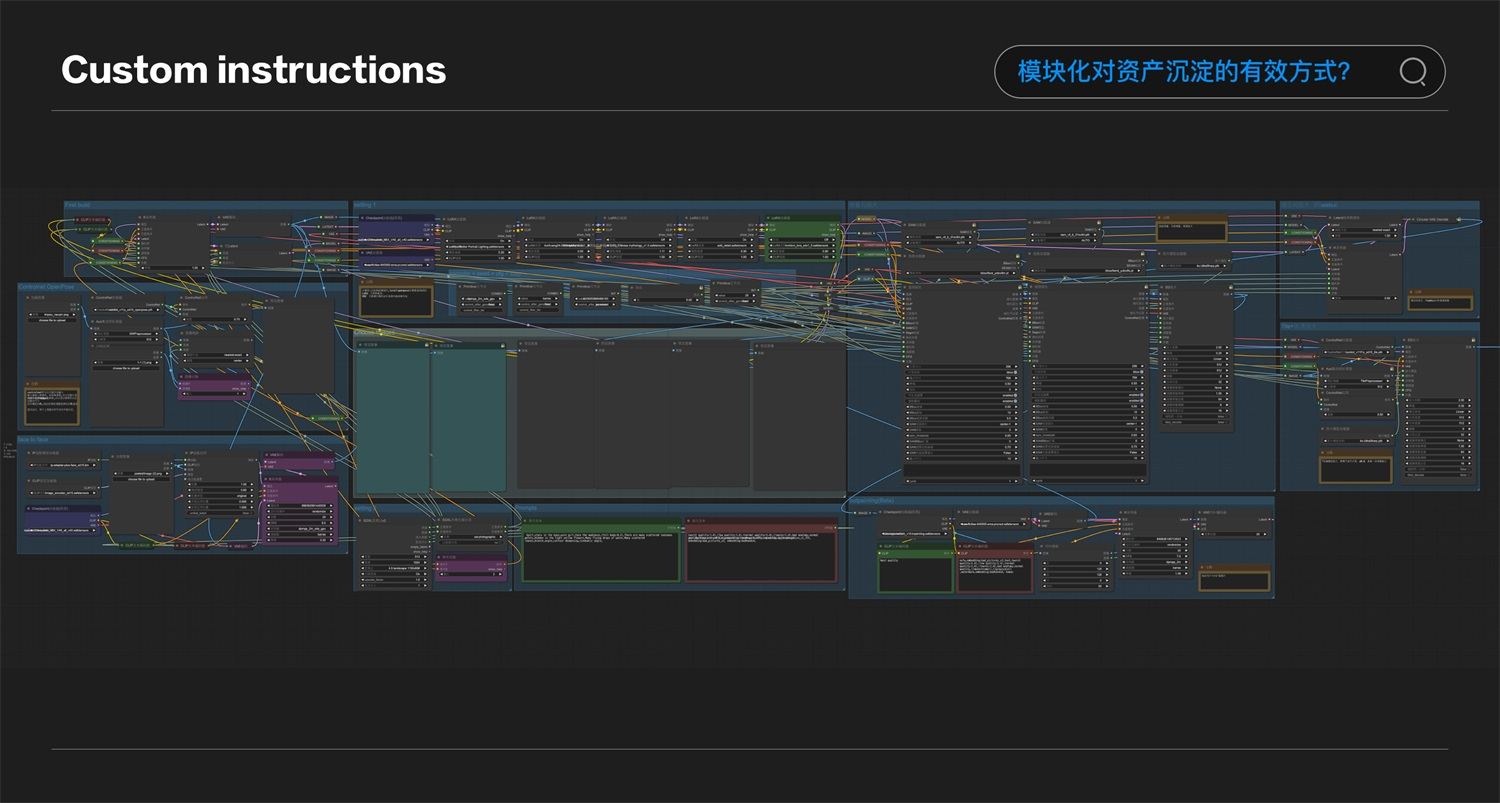Collapse the Circular VAE Decode node
This screenshot has height=803, width=1500.
point(1413,219)
